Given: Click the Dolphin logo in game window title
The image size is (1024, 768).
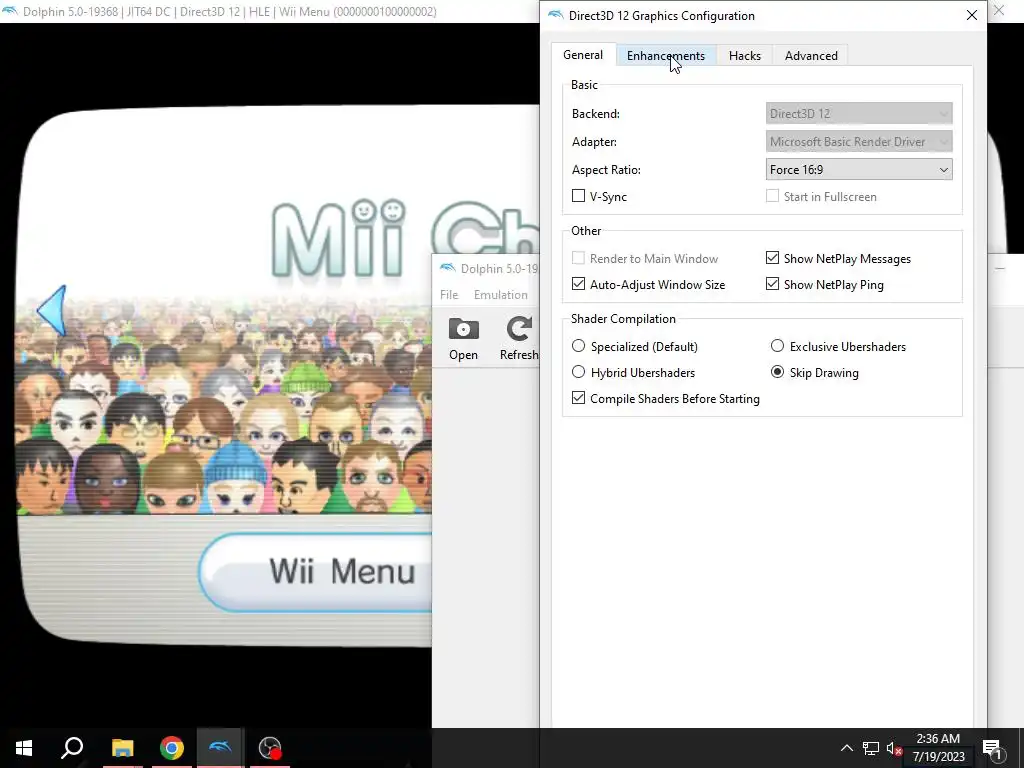Looking at the screenshot, I should pyautogui.click(x=10, y=11).
